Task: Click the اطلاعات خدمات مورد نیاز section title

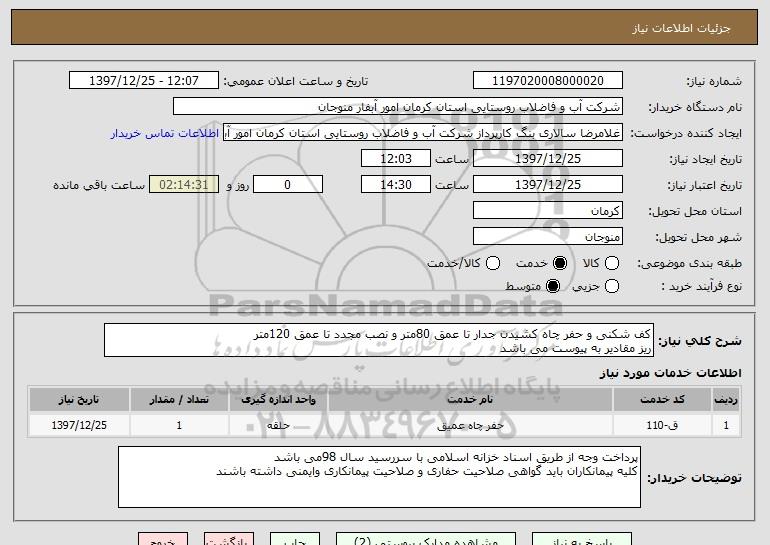Action: coord(670,373)
